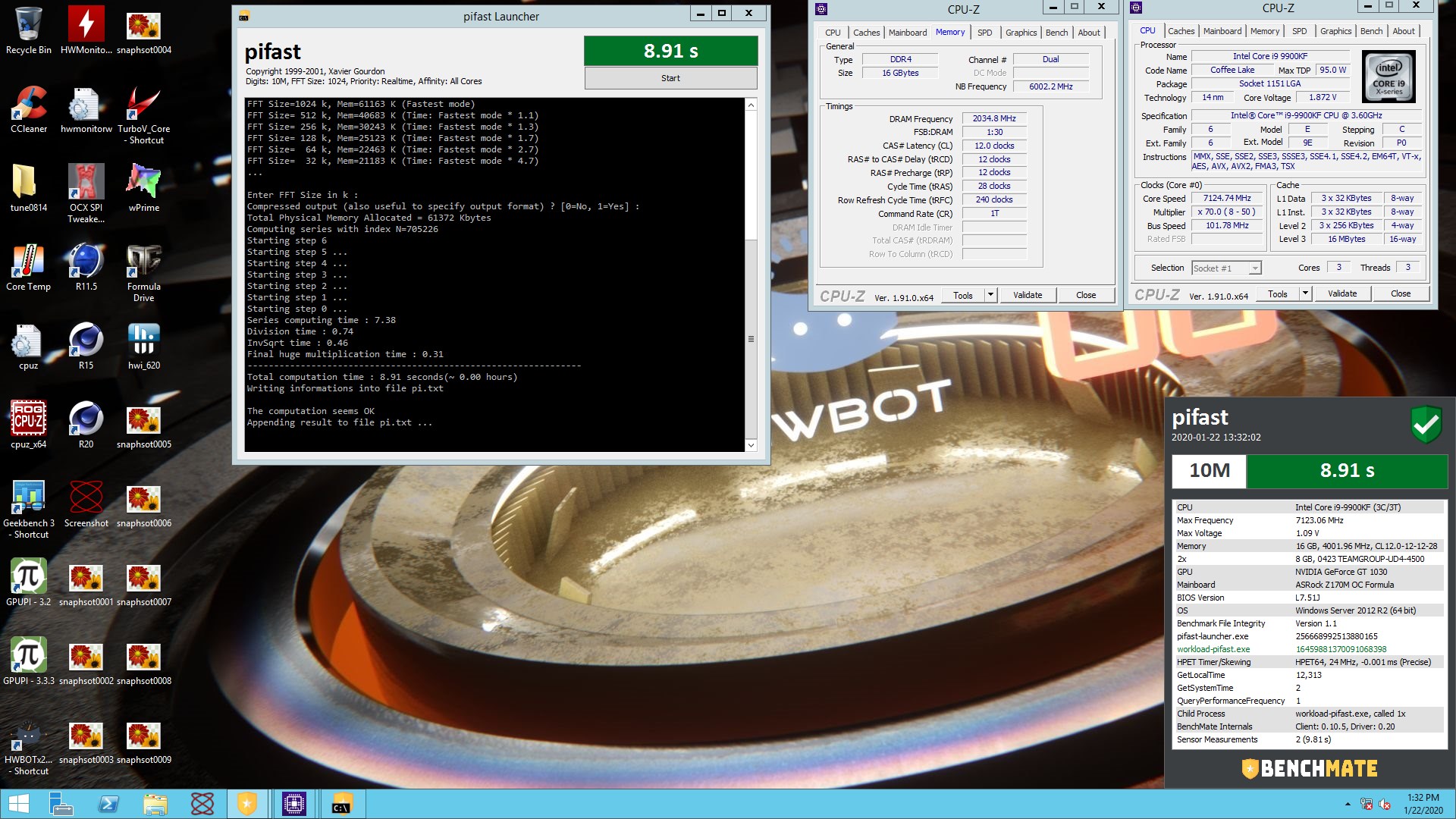Viewport: 1456px width, 819px height.
Task: Open Caches tab in Memory CPU-Z window
Action: coord(866,32)
